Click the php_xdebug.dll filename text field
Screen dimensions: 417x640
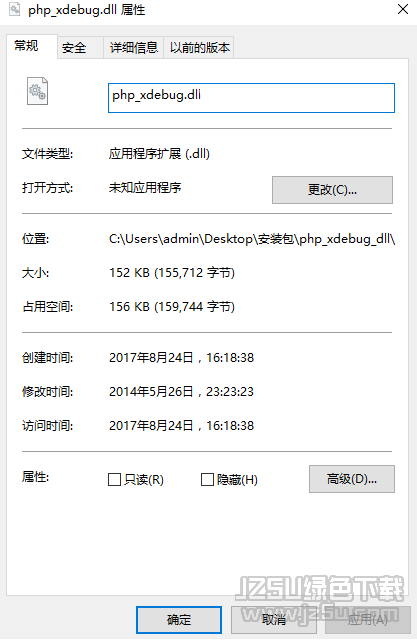(x=251, y=98)
